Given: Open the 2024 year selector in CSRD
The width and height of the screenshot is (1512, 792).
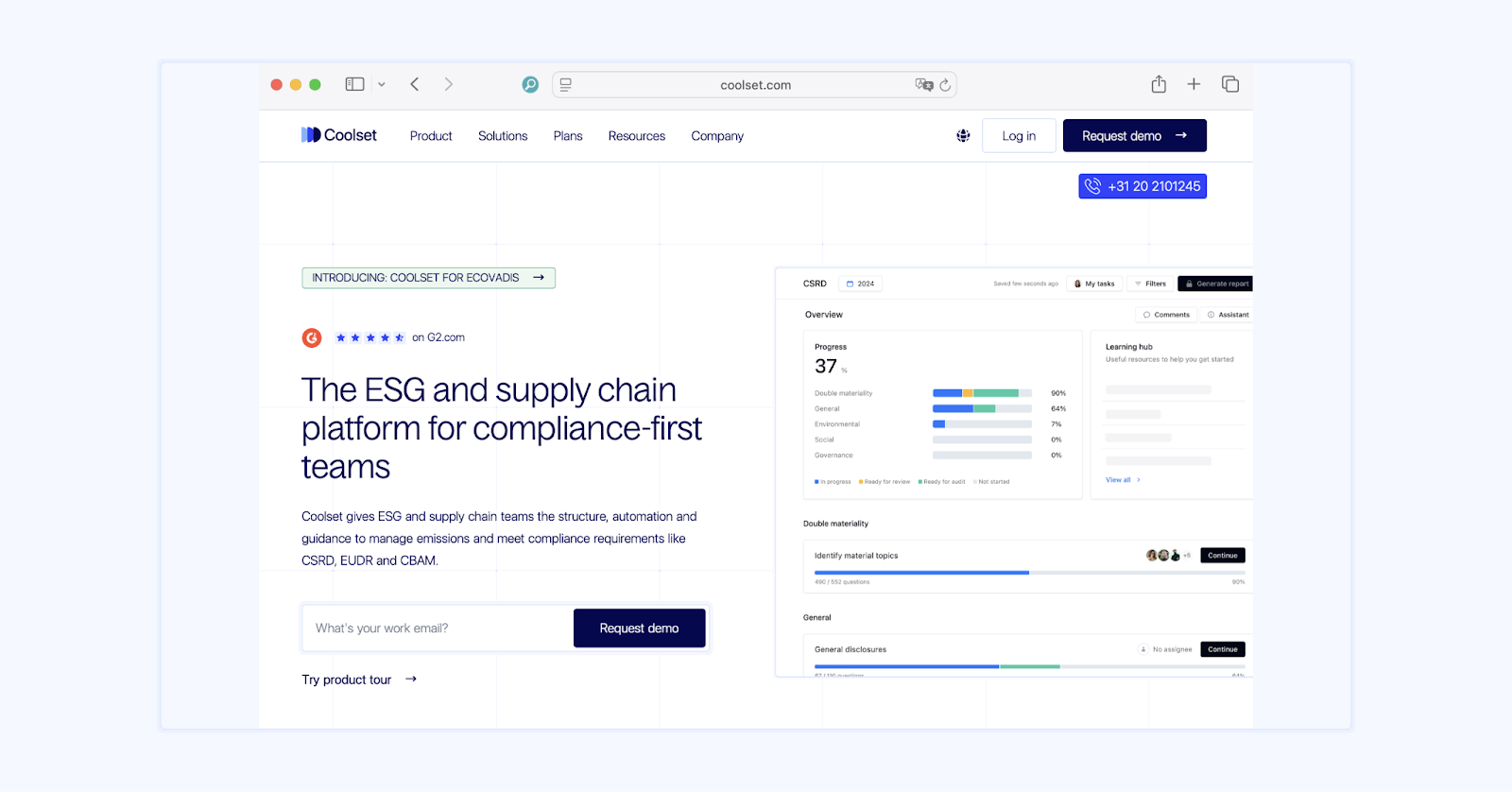Looking at the screenshot, I should pyautogui.click(x=860, y=284).
